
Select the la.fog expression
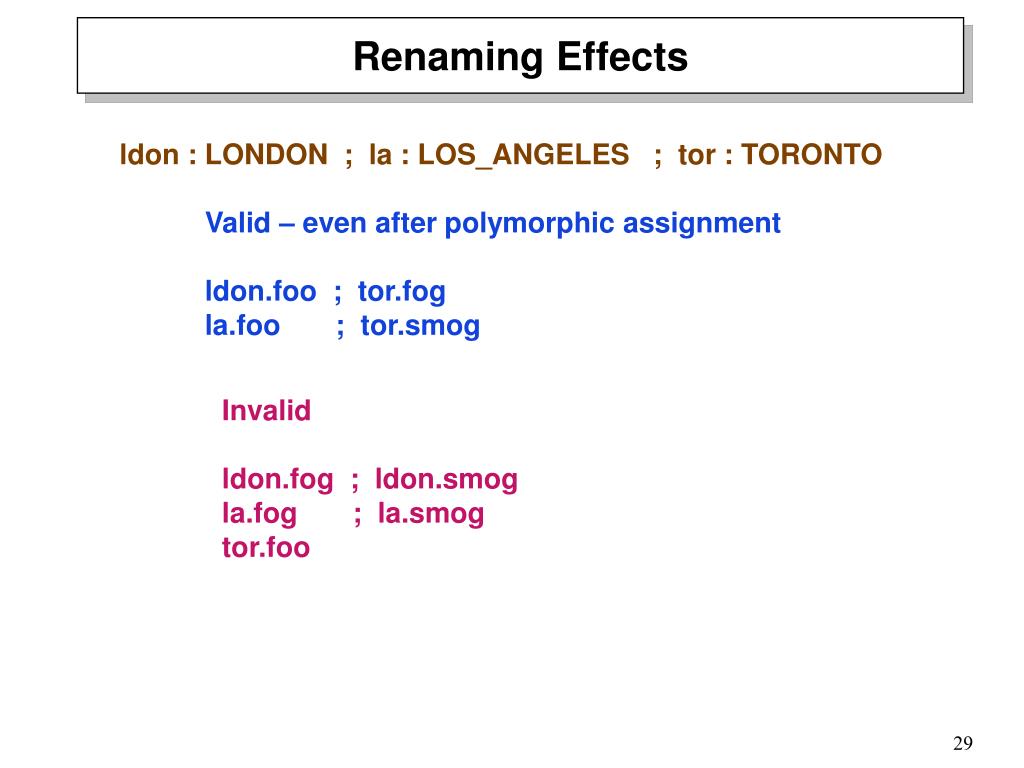[x=259, y=514]
